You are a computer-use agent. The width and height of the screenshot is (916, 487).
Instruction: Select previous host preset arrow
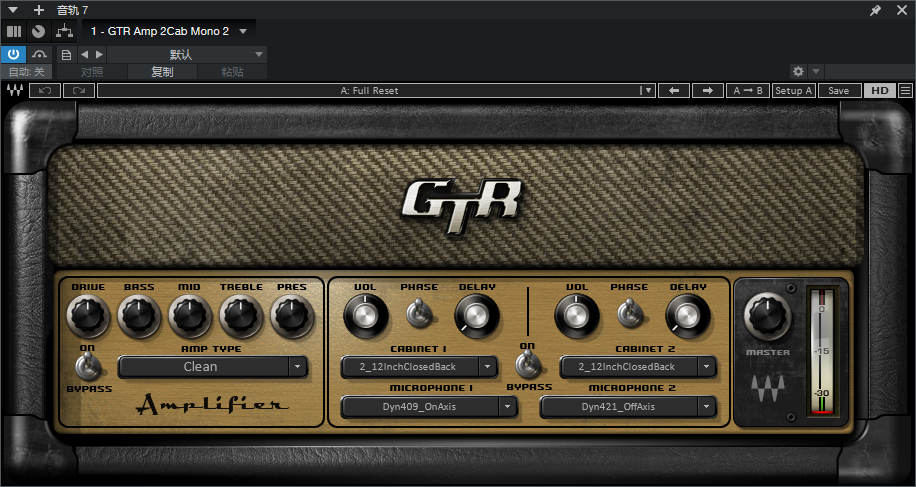[x=84, y=54]
